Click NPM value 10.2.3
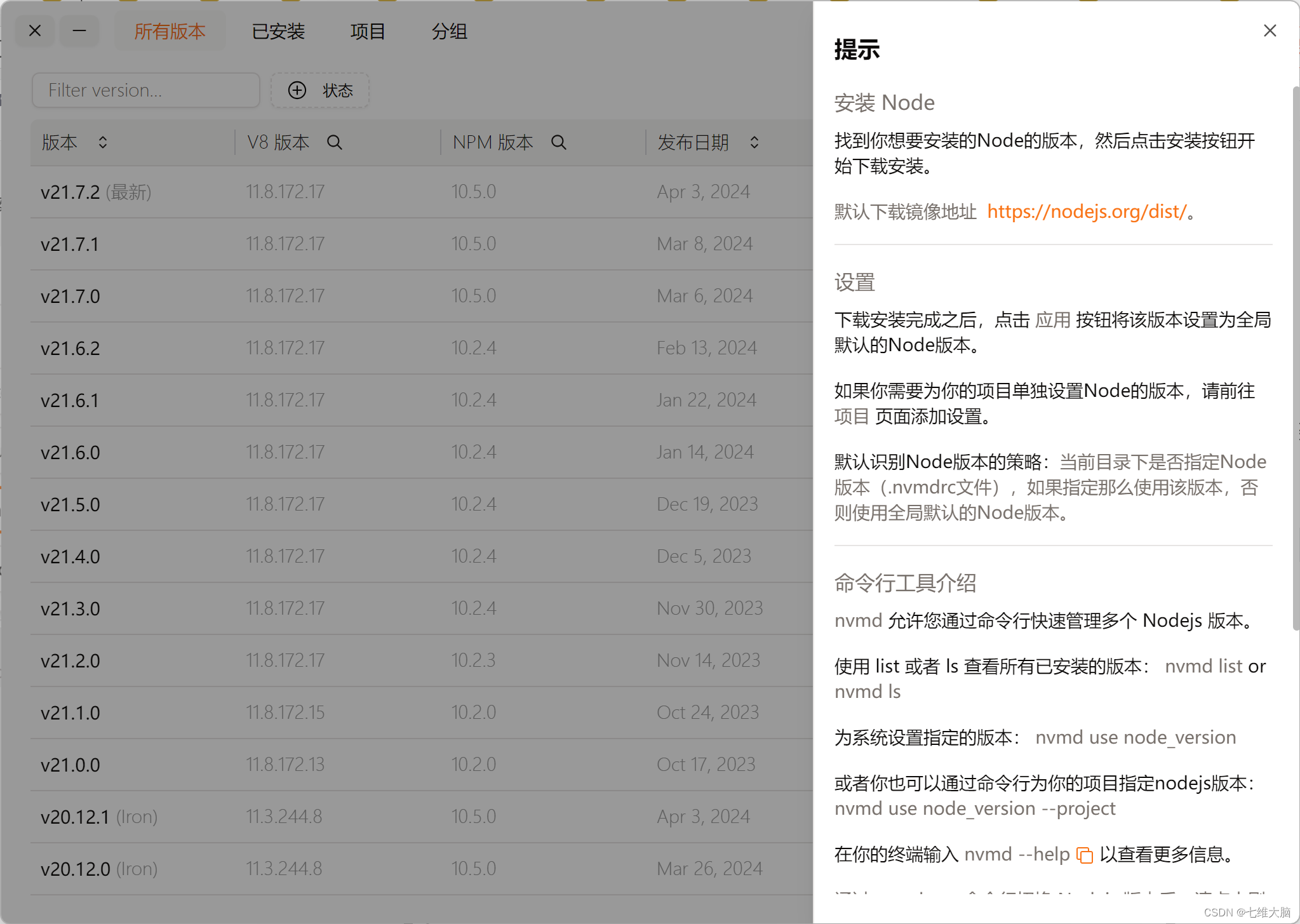Viewport: 1300px width, 924px height. [474, 660]
